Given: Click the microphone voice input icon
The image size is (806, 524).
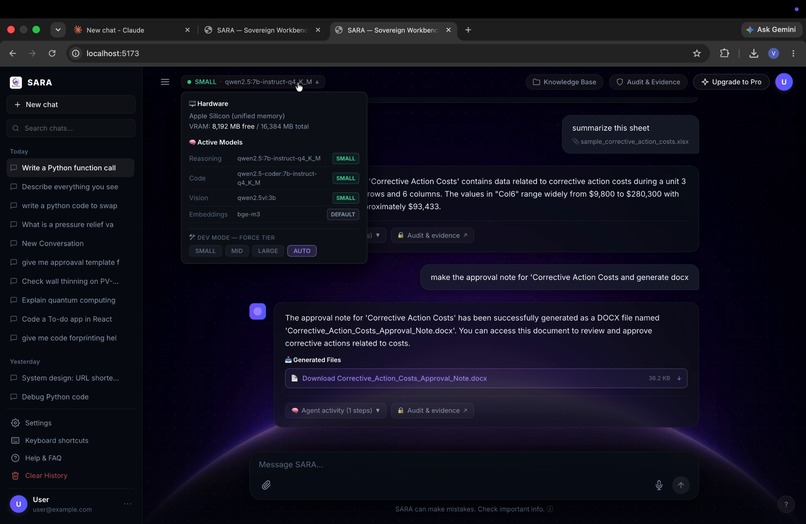Looking at the screenshot, I should [658, 485].
